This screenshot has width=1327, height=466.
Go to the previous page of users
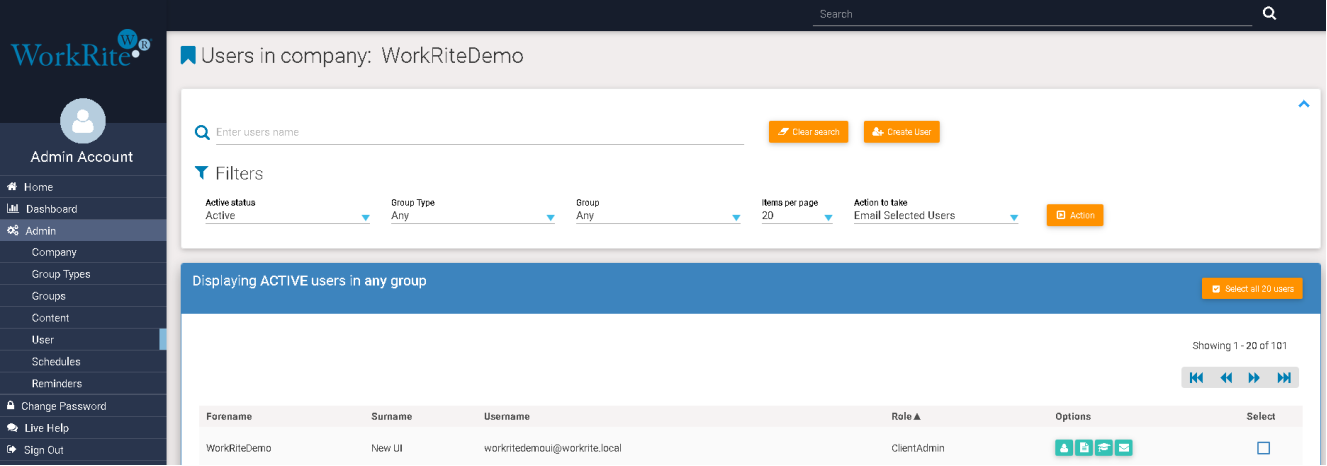(x=1225, y=378)
